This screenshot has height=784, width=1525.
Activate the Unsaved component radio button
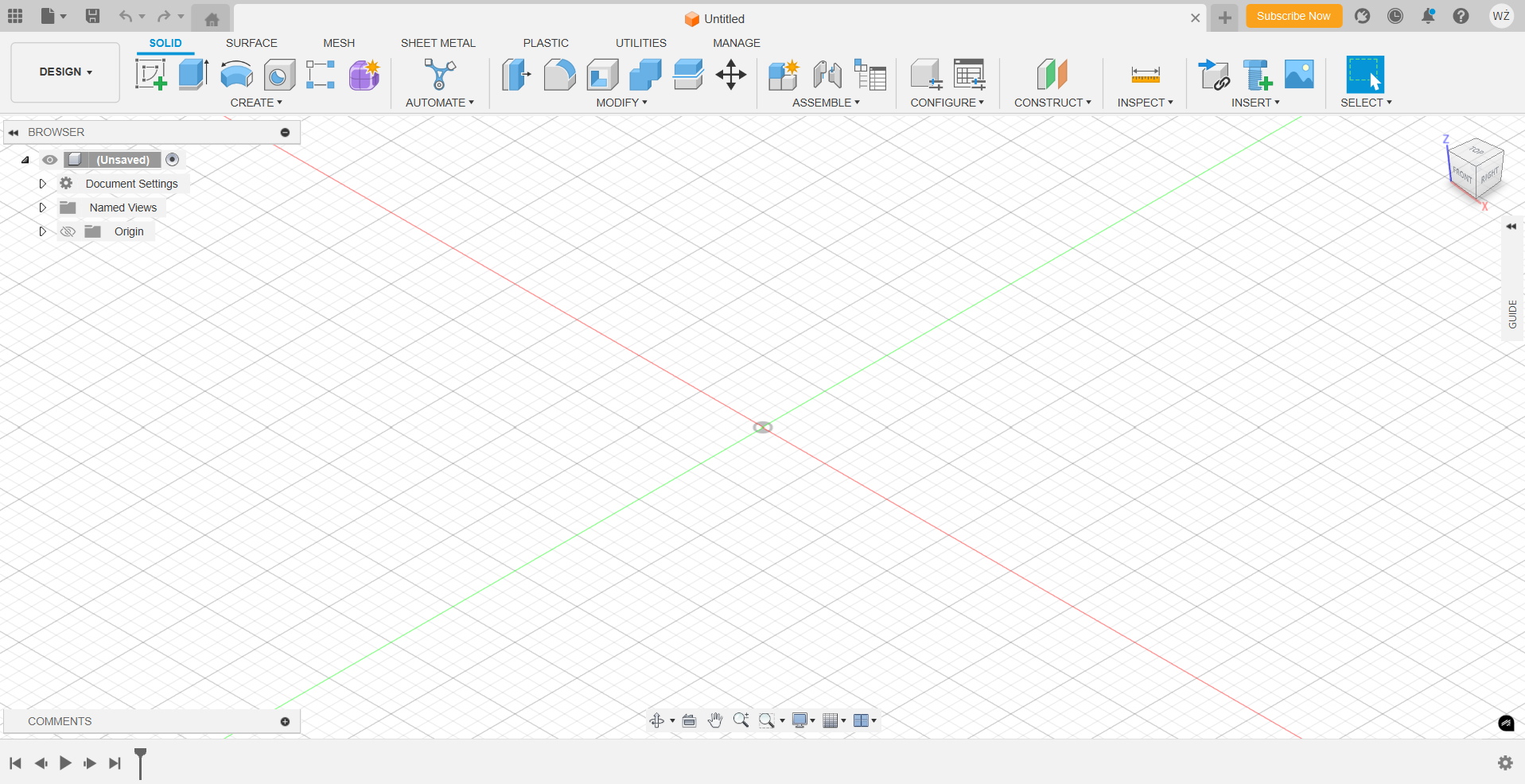173,160
